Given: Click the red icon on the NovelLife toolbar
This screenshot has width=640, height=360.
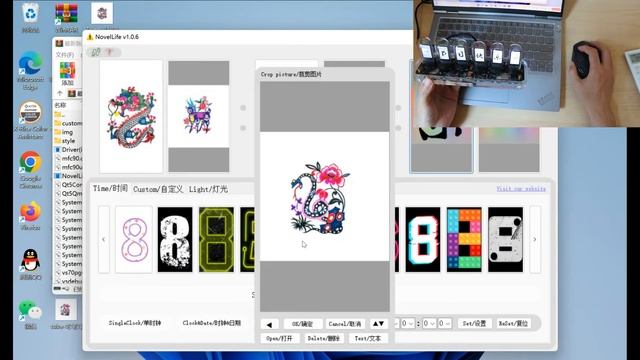Looking at the screenshot, I should click(109, 52).
